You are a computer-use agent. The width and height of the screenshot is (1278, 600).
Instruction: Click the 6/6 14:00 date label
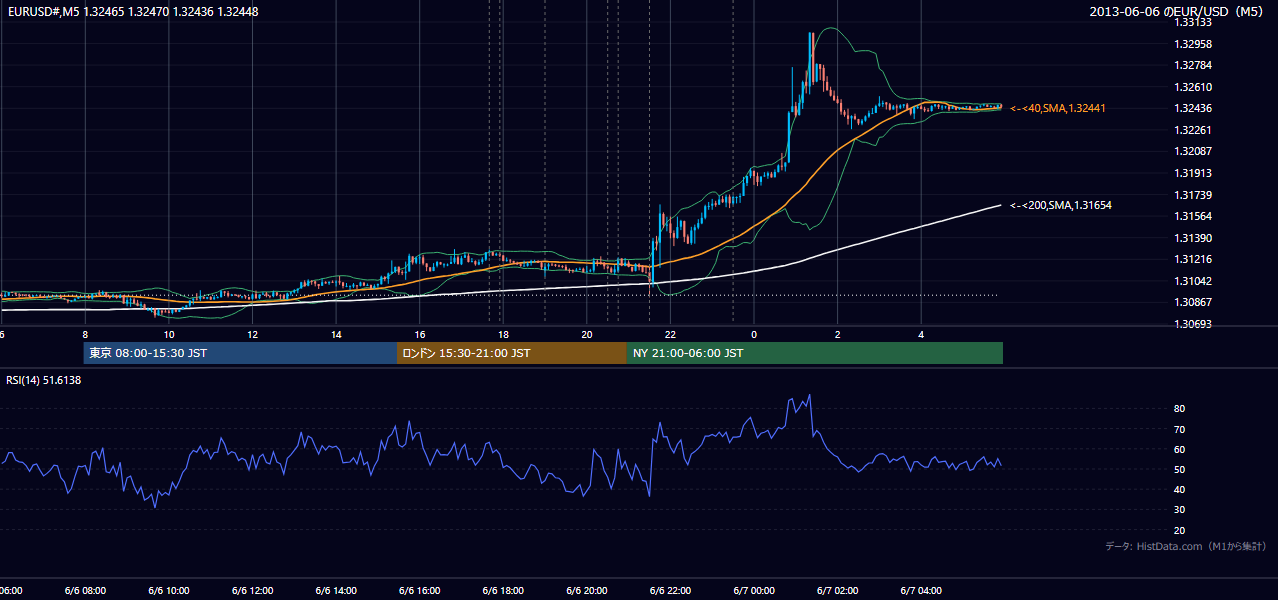point(336,591)
